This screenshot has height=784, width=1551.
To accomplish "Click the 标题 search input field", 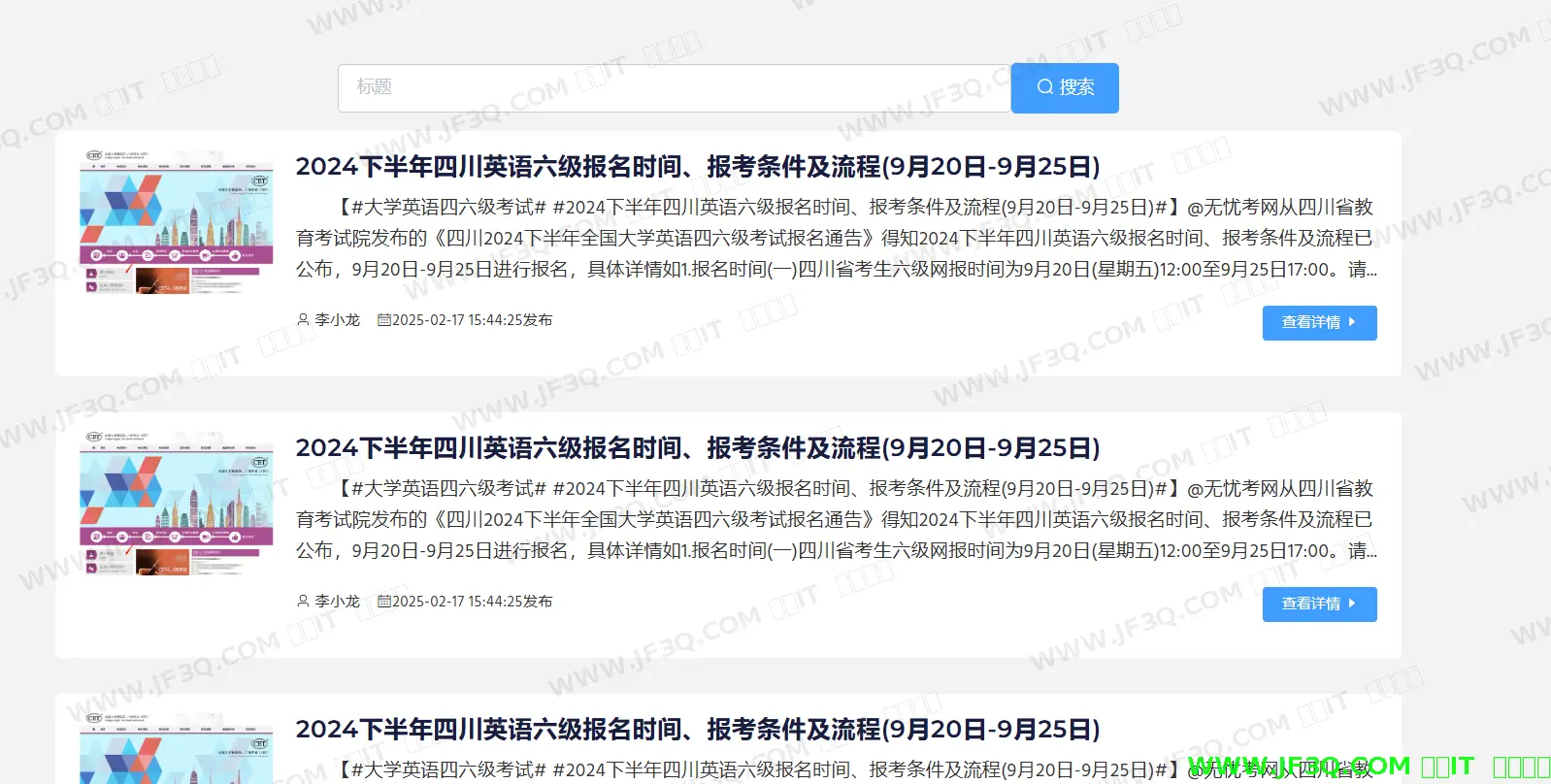I will click(x=674, y=87).
